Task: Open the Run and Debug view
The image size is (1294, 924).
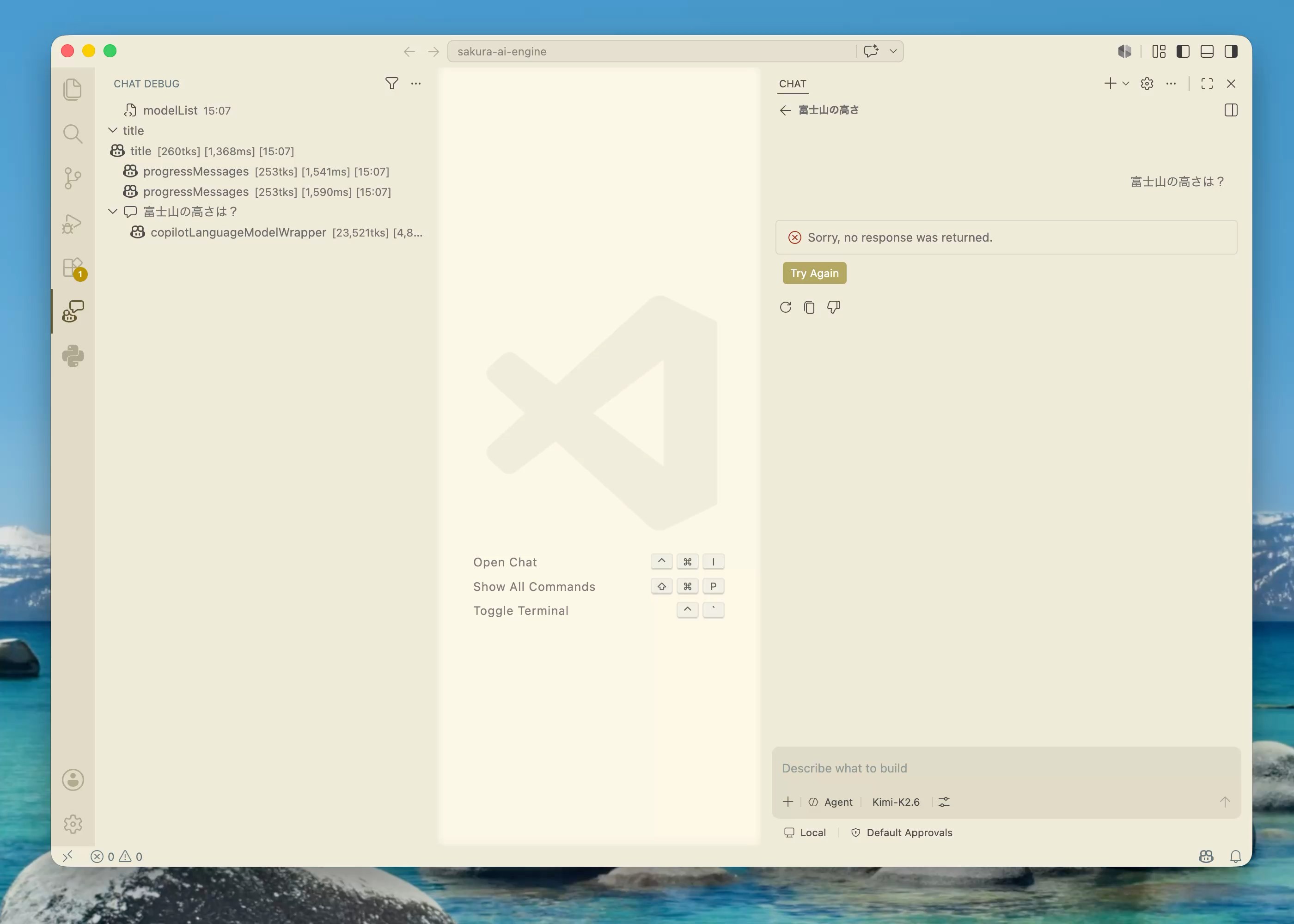Action: 73,223
